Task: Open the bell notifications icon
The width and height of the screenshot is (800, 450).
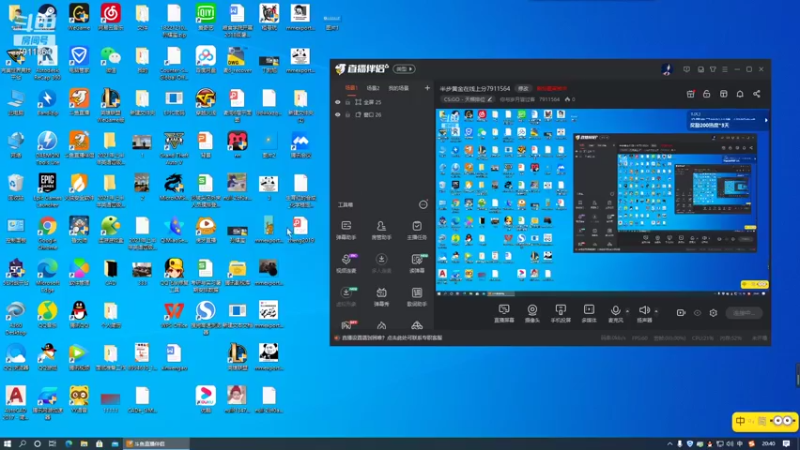Action: (x=740, y=94)
